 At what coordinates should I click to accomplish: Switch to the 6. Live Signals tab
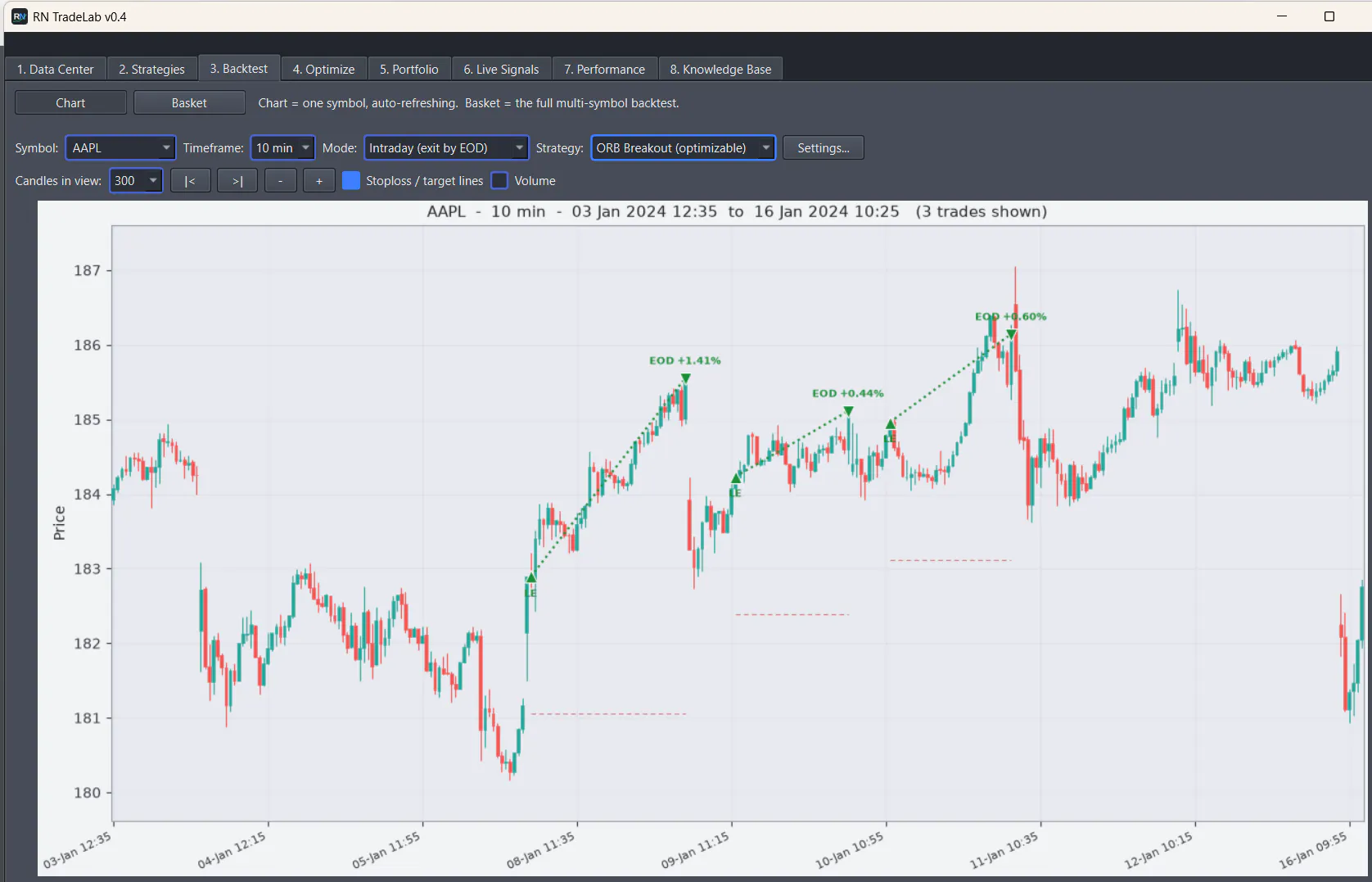[x=502, y=70]
